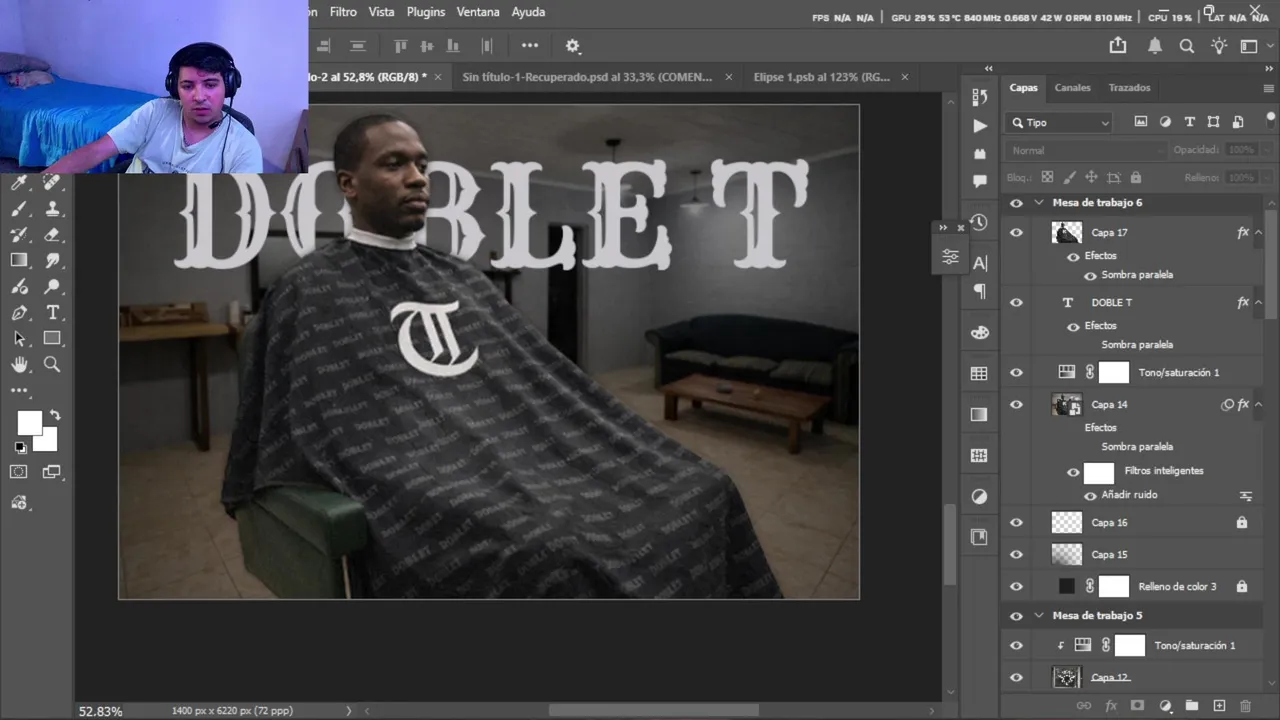Select the Hand tool
Viewport: 1280px width, 720px height.
(19, 365)
